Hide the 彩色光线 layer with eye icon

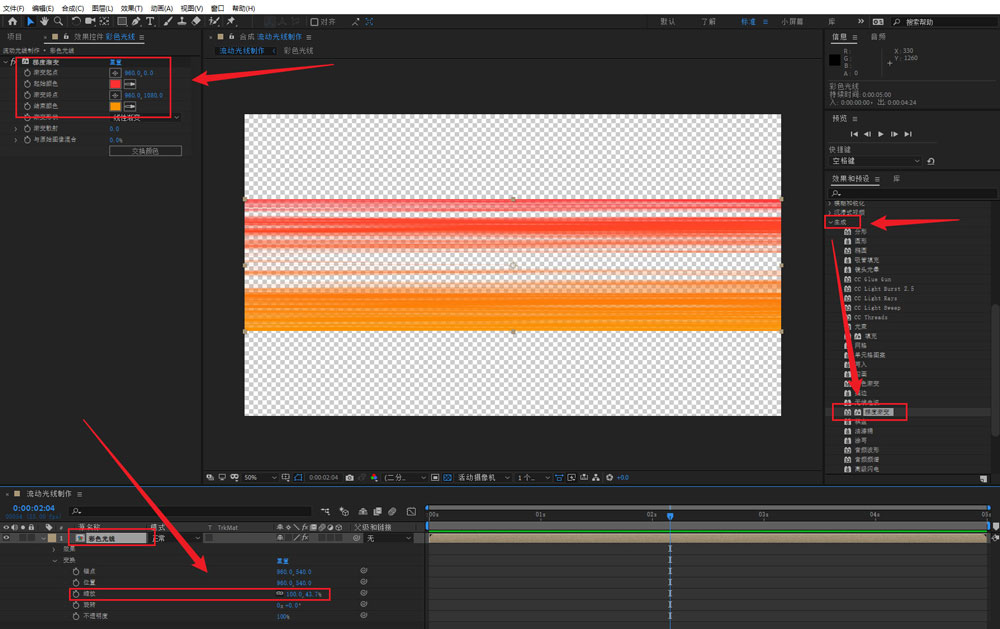[7, 538]
